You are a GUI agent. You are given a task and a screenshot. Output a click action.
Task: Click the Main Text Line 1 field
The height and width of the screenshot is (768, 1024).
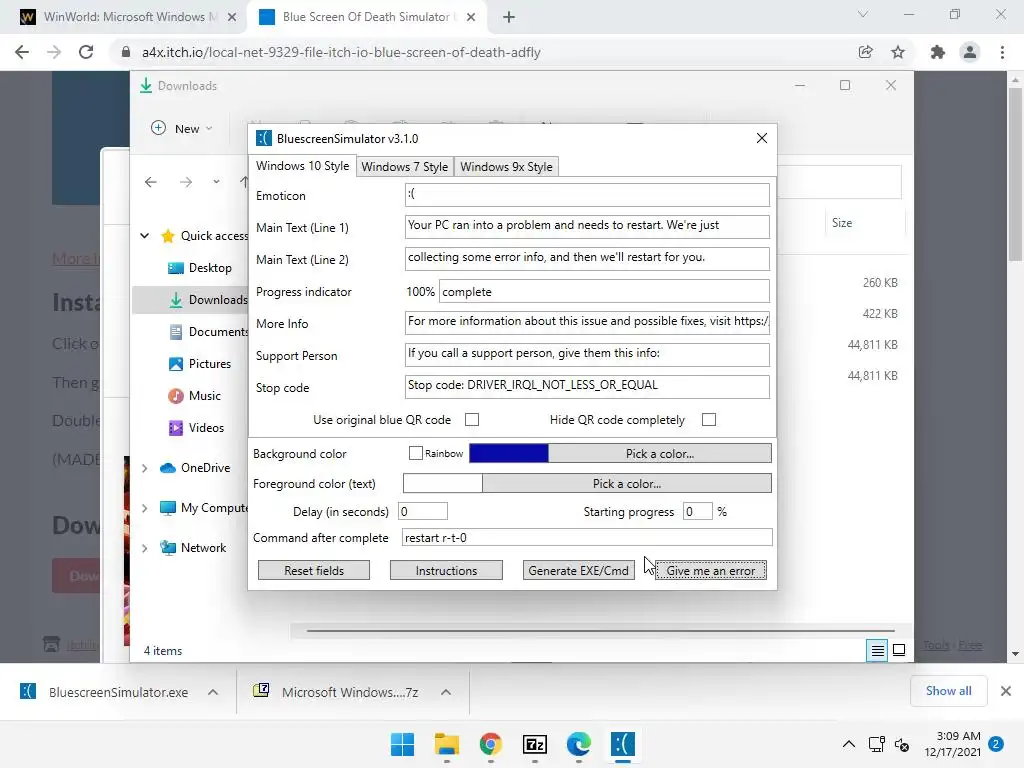click(x=587, y=227)
